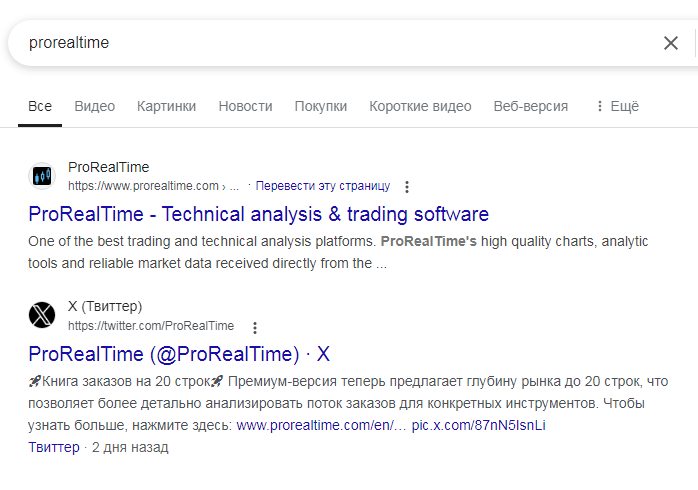The width and height of the screenshot is (698, 490).
Task: Click "Перевести эту страницу" translate link
Action: click(x=322, y=186)
